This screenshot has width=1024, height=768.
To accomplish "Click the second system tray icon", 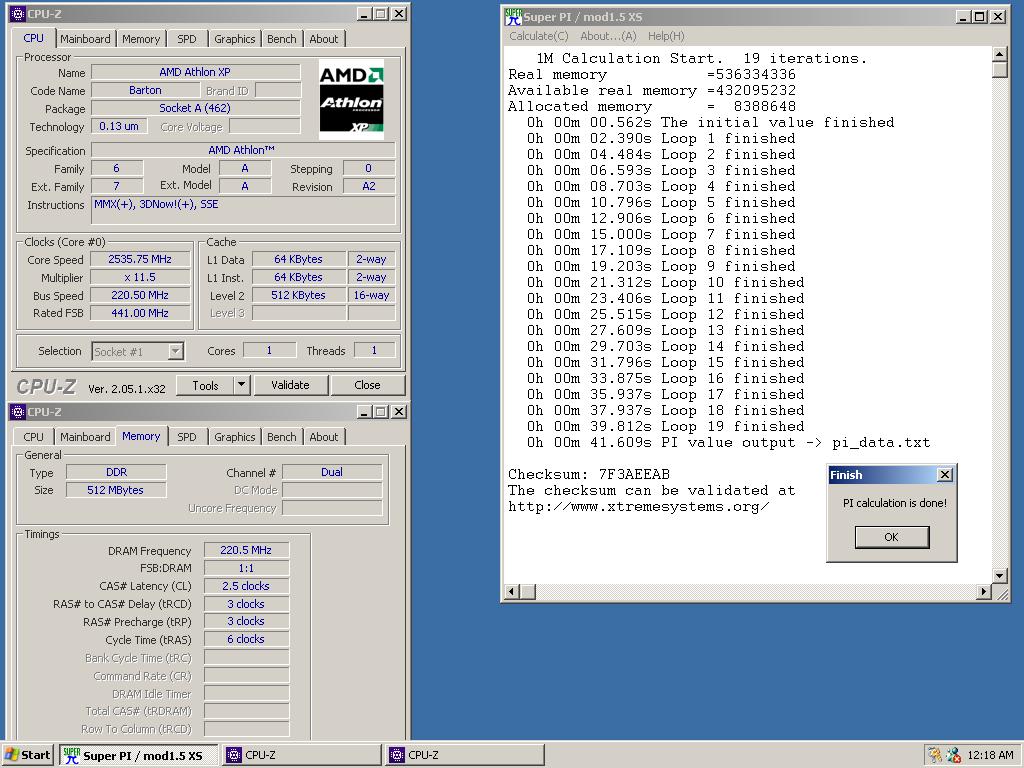I will (x=953, y=755).
